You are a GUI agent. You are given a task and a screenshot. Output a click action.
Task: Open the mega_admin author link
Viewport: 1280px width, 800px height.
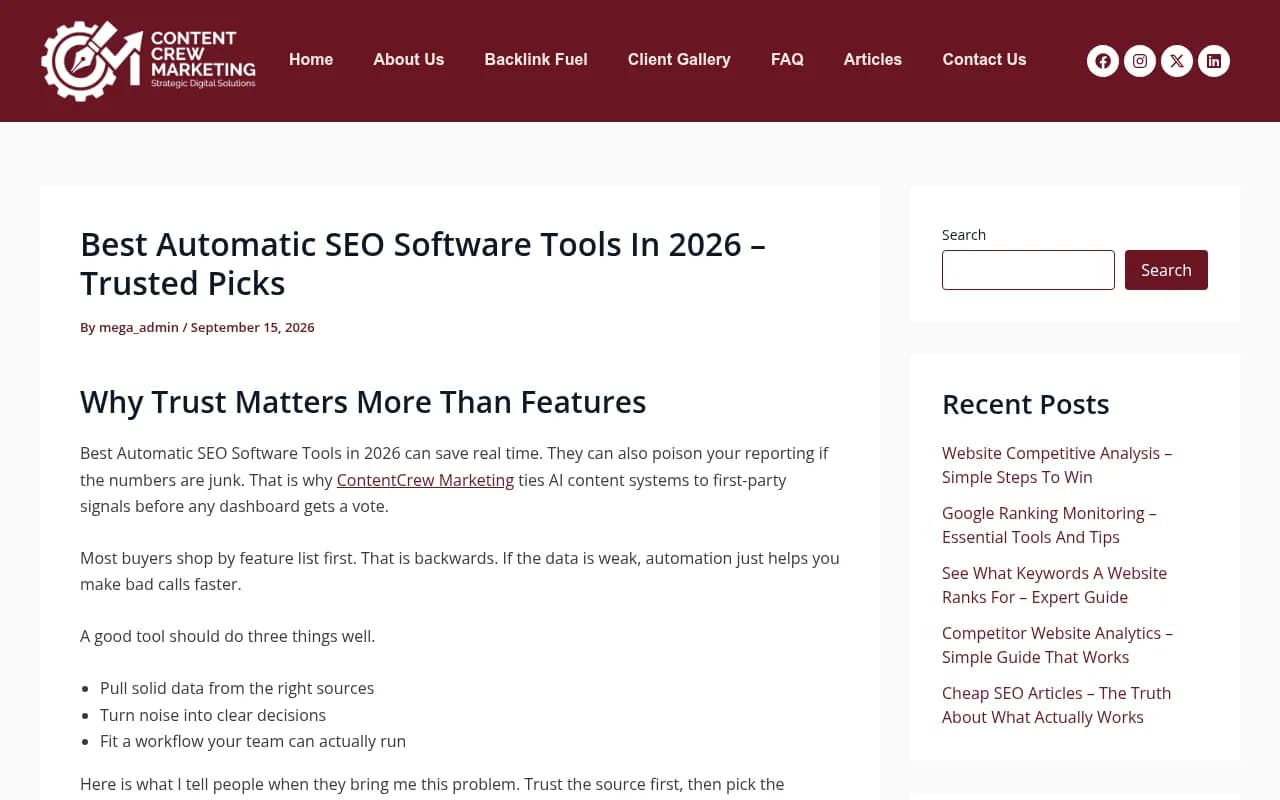click(x=139, y=327)
